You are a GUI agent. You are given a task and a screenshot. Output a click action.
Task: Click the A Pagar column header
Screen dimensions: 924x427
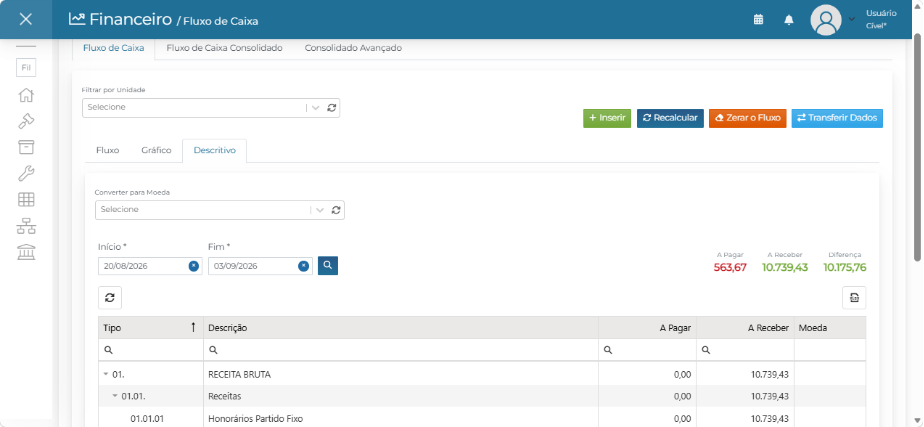pyautogui.click(x=648, y=328)
